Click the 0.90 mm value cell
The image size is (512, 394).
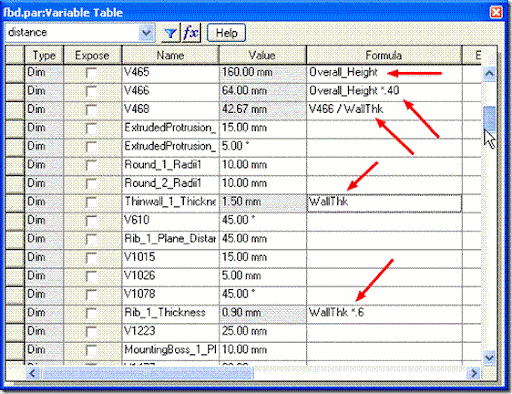pos(262,313)
